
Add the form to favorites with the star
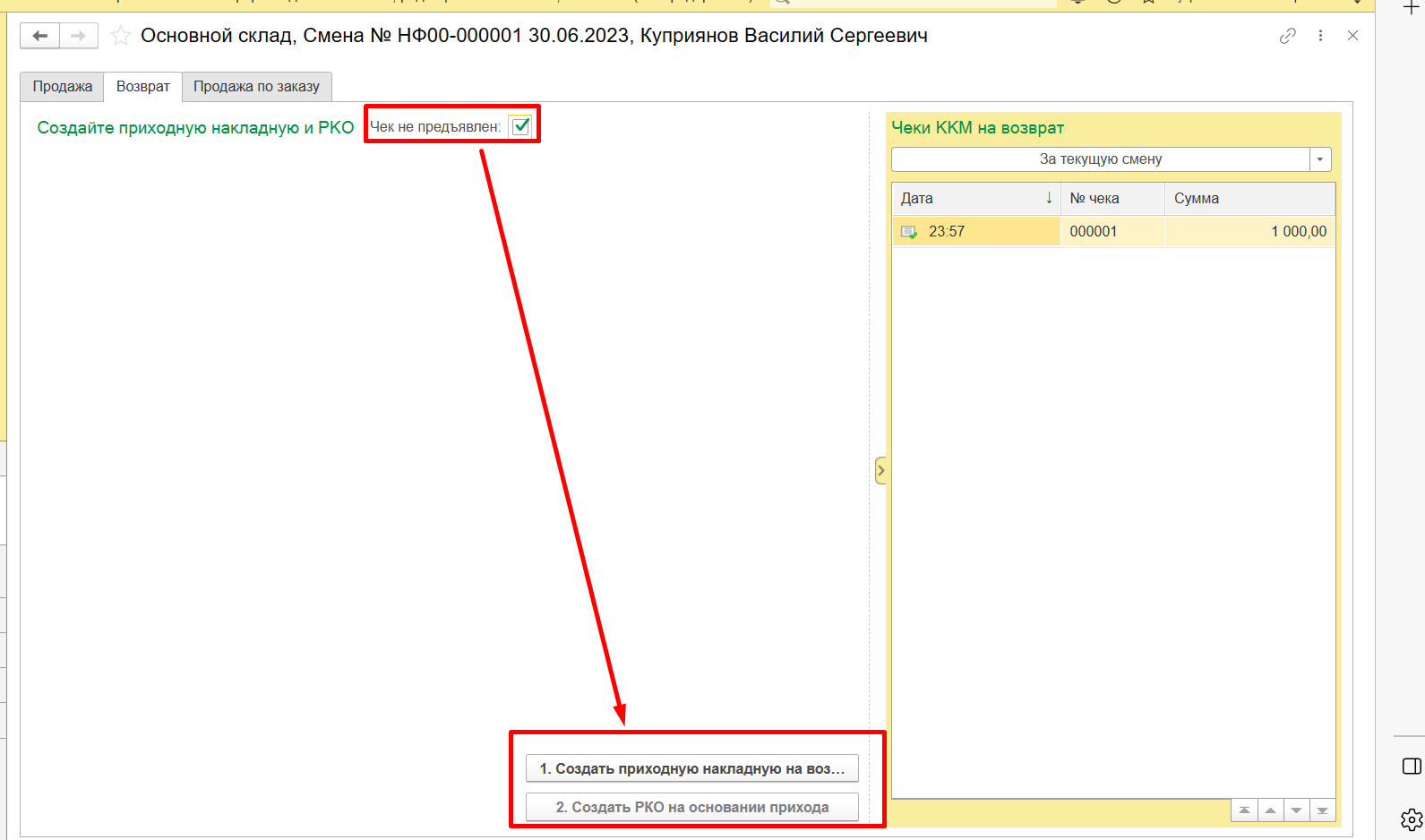pos(121,36)
